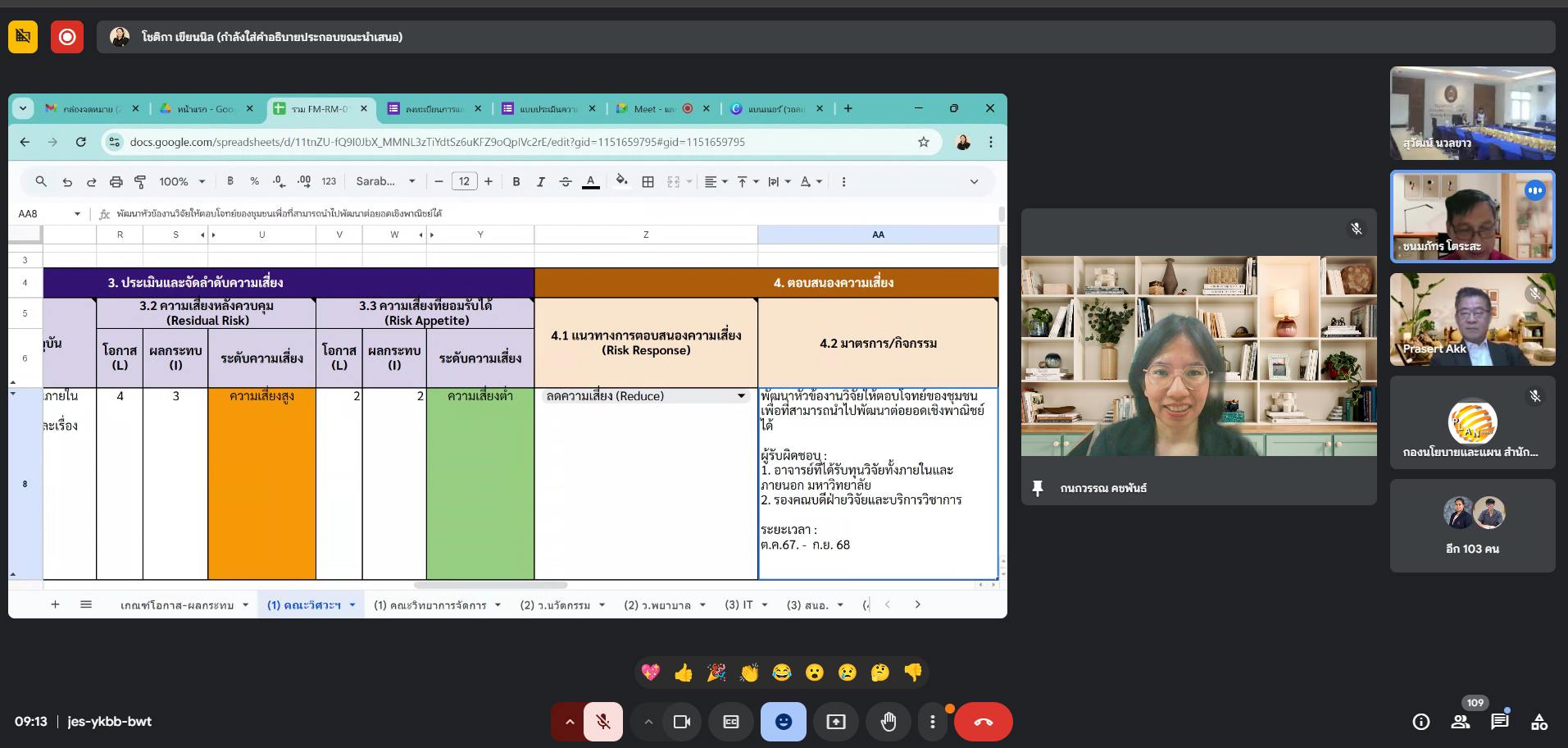1568x748 pixels.
Task: Open the Risk Response Reduce dropdown
Action: point(741,396)
